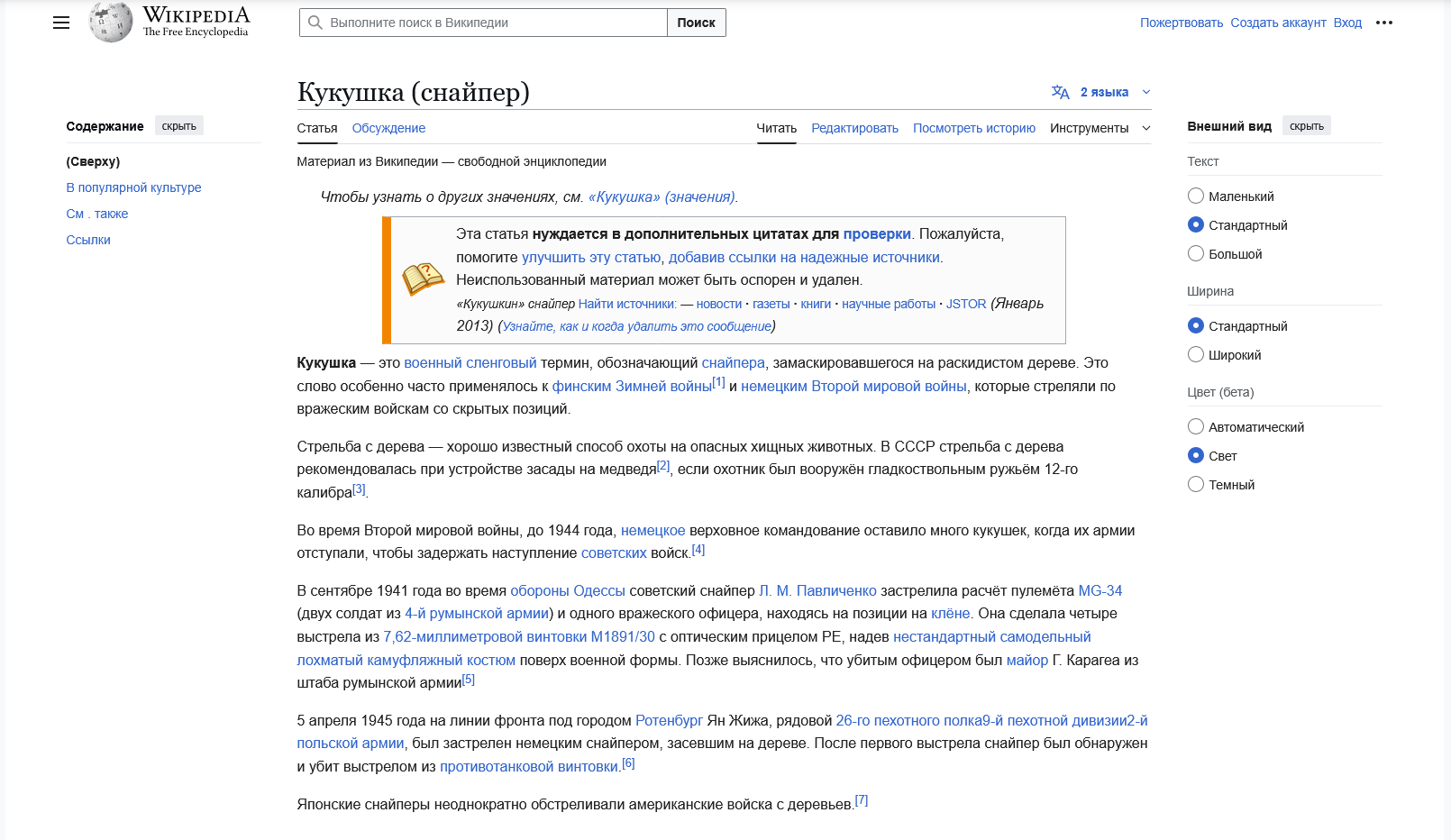Click the search magnifier icon
The image size is (1451, 840).
coord(315,23)
